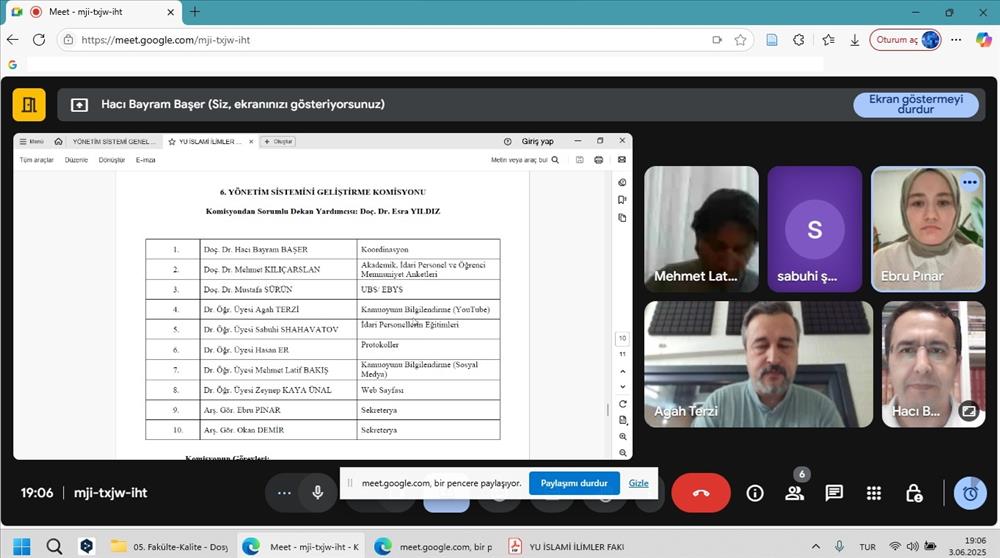Rotate page with circular arrow icon

pyautogui.click(x=622, y=404)
